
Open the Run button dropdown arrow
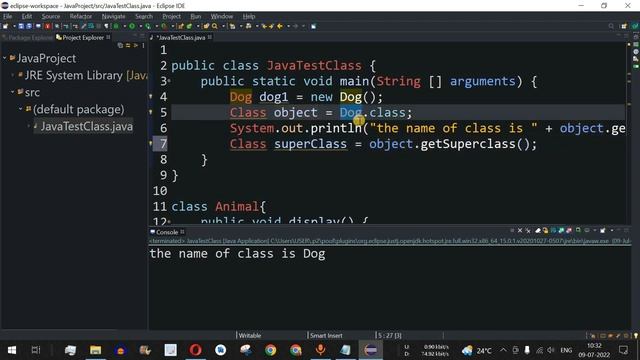pos(140,26)
